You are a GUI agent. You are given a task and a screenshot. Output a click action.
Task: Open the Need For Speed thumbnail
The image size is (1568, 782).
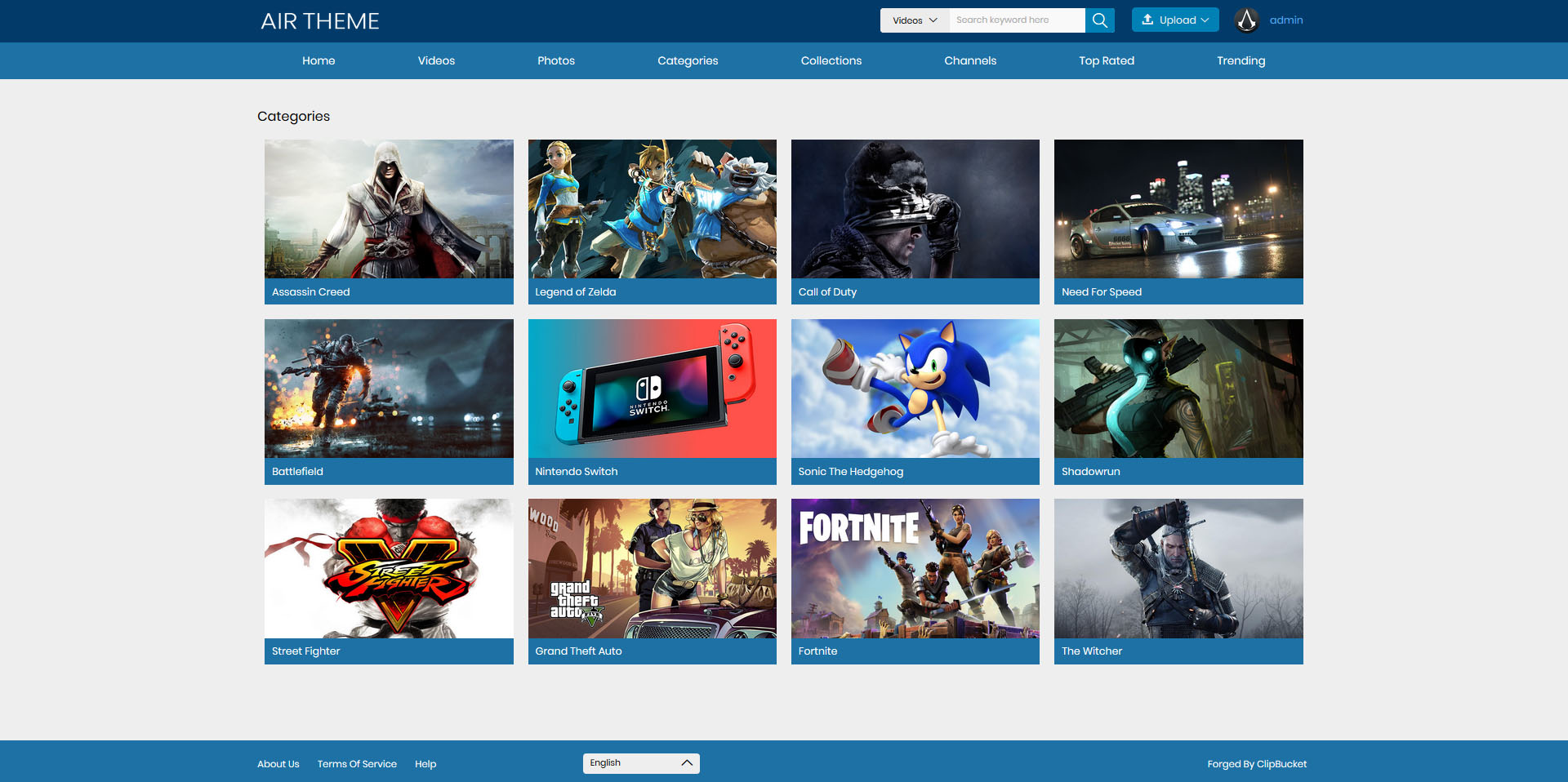click(x=1178, y=209)
